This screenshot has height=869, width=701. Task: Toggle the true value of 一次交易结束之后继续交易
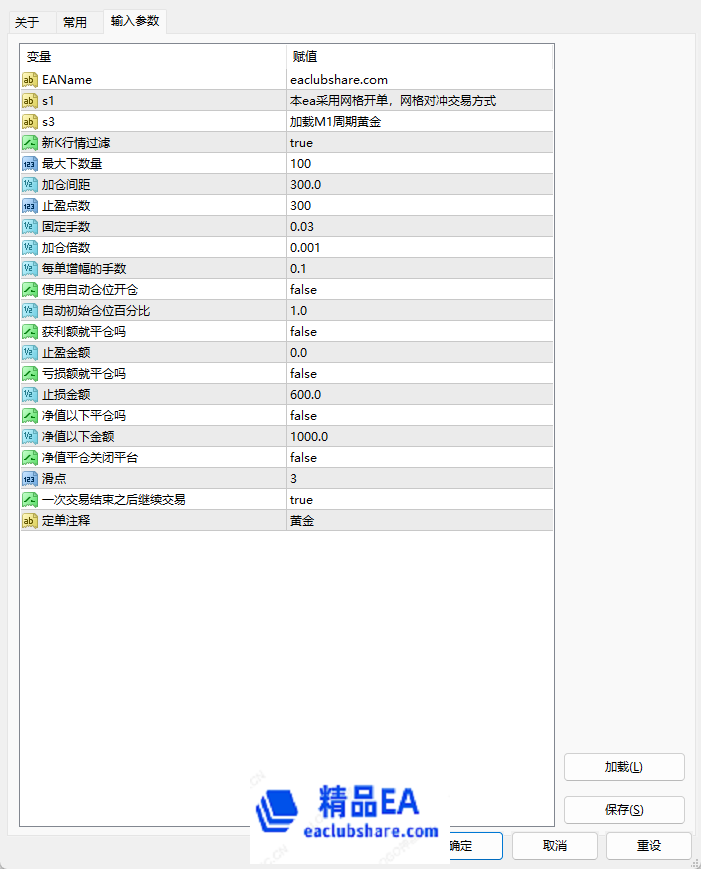(419, 500)
